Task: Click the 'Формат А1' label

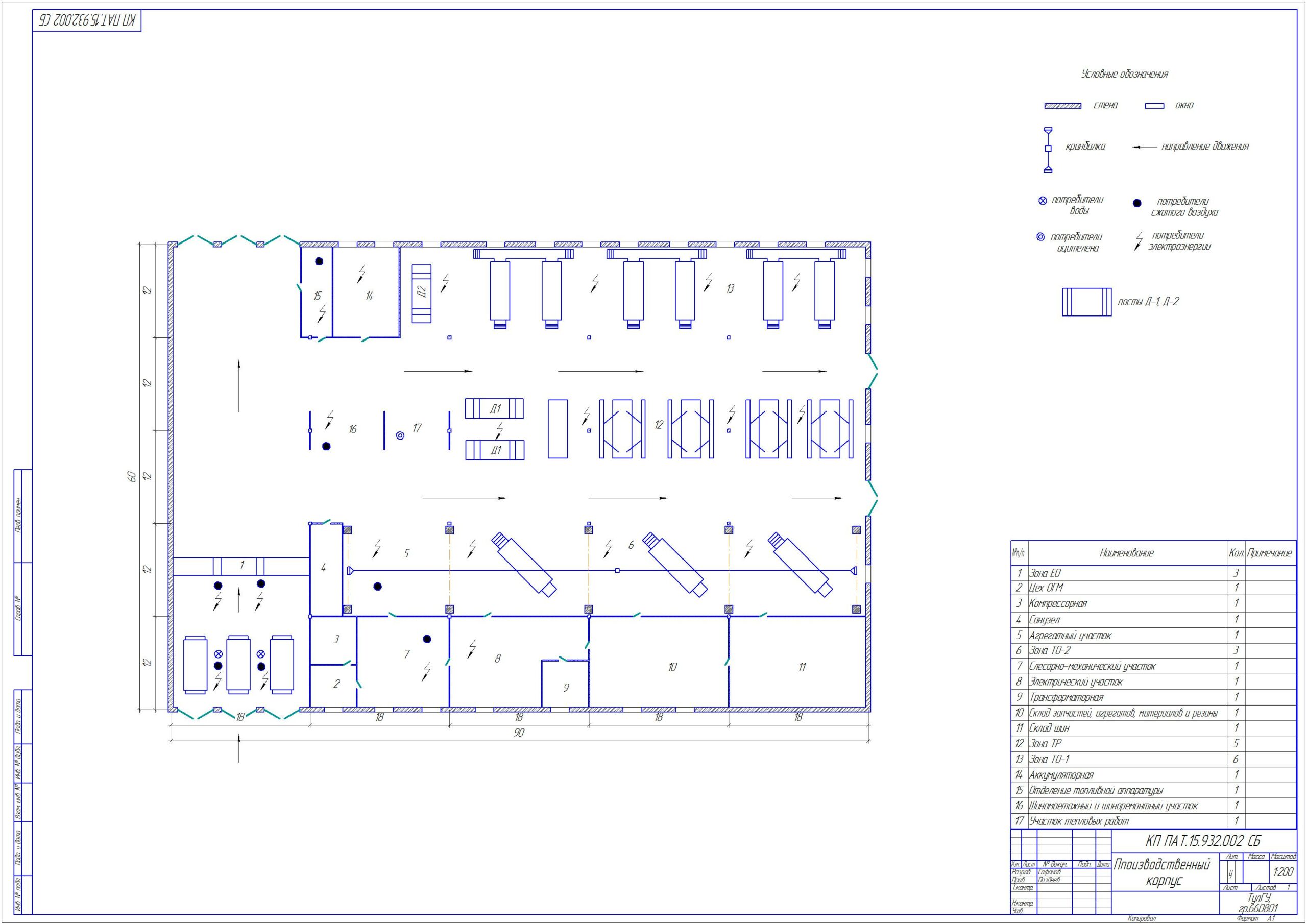Action: 1256,919
